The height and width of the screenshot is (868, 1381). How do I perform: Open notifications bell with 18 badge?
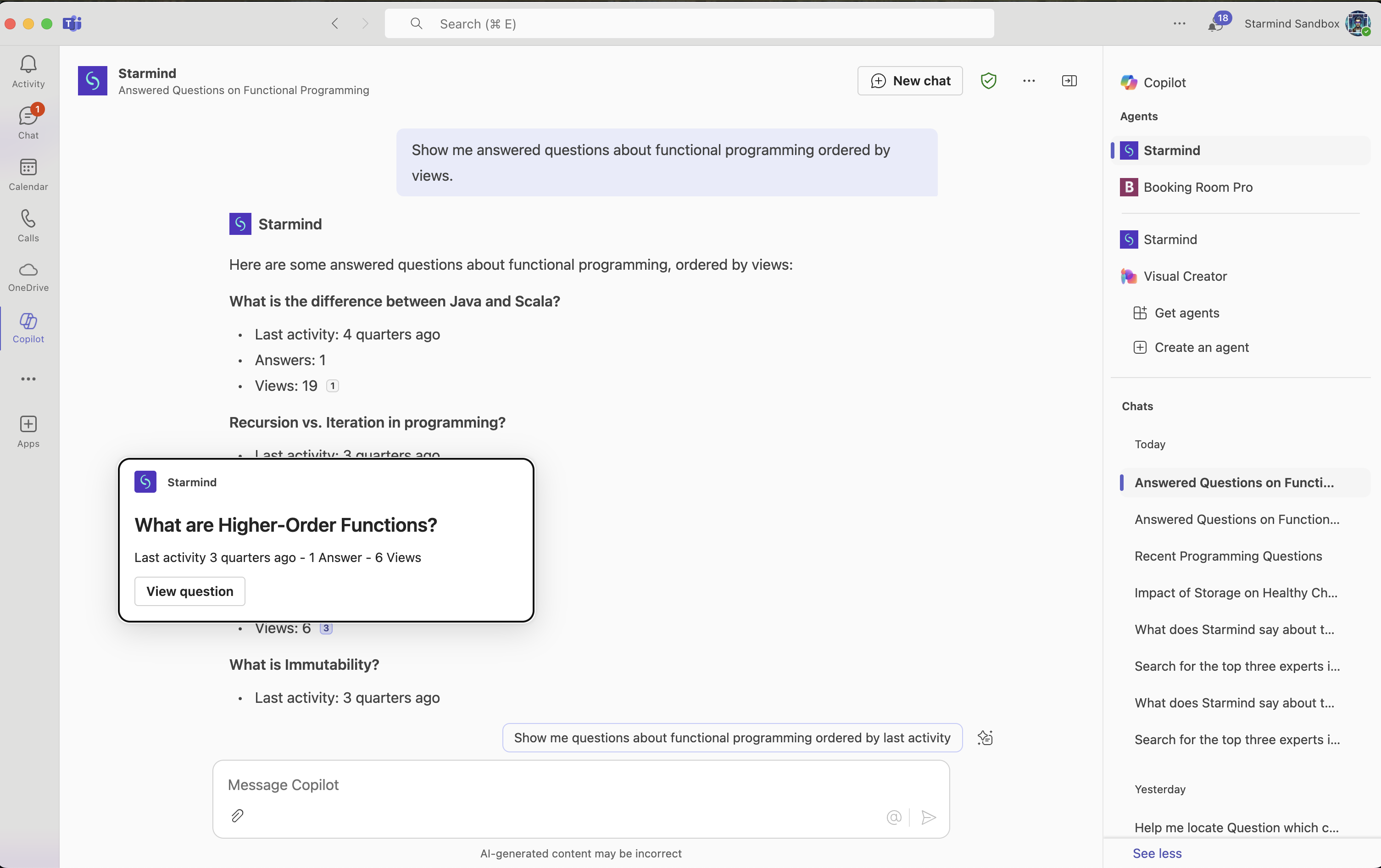click(1215, 24)
